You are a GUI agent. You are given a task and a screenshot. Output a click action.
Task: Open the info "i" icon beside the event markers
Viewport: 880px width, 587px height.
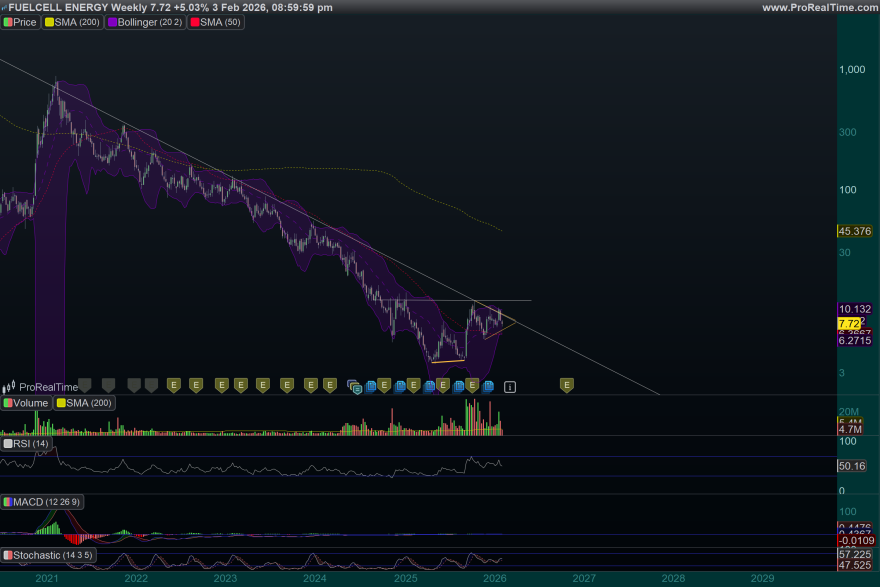[x=511, y=386]
